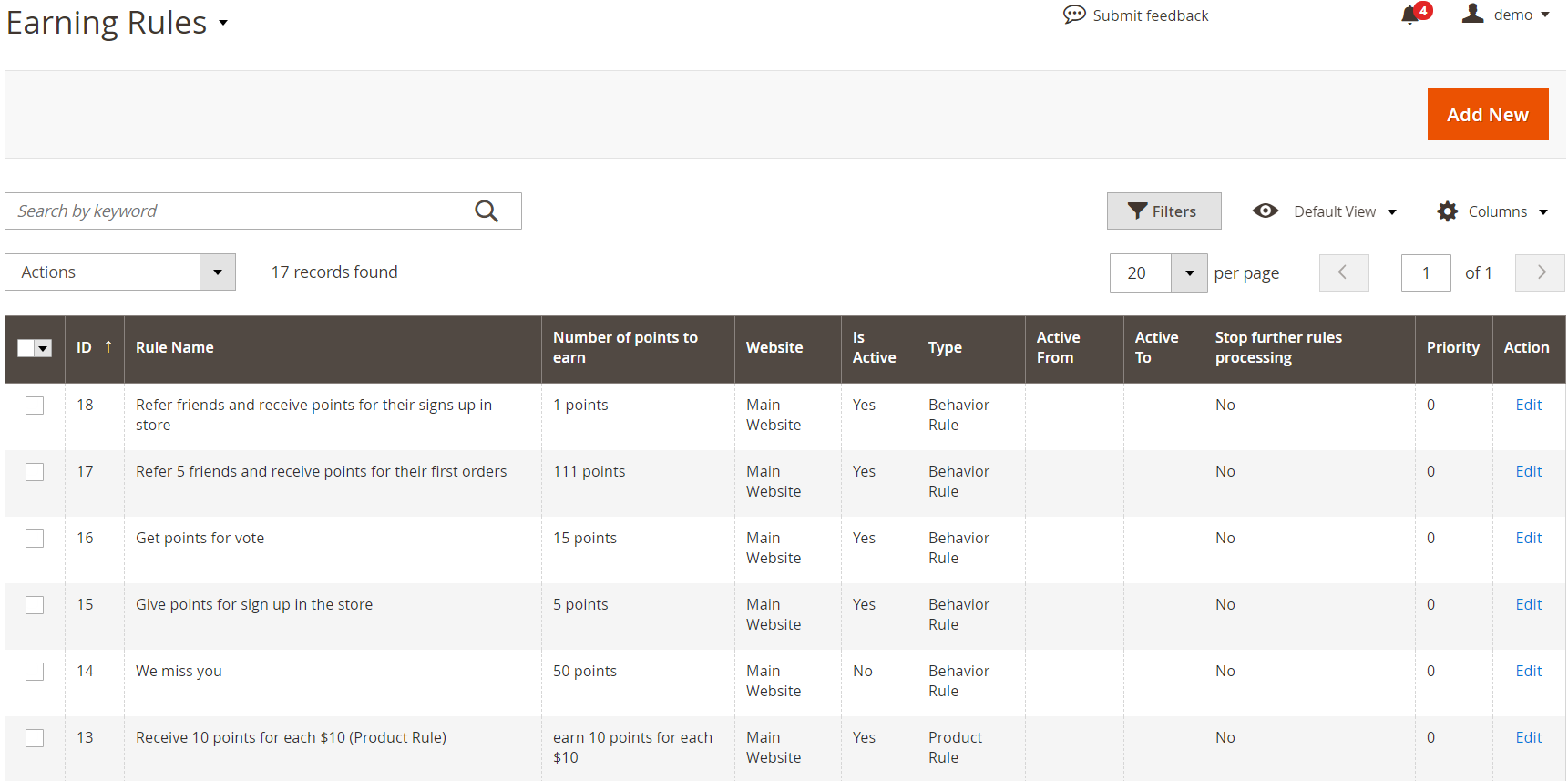The image size is (1568, 781).
Task: Sort by Number of points to earn header
Action: [638, 348]
